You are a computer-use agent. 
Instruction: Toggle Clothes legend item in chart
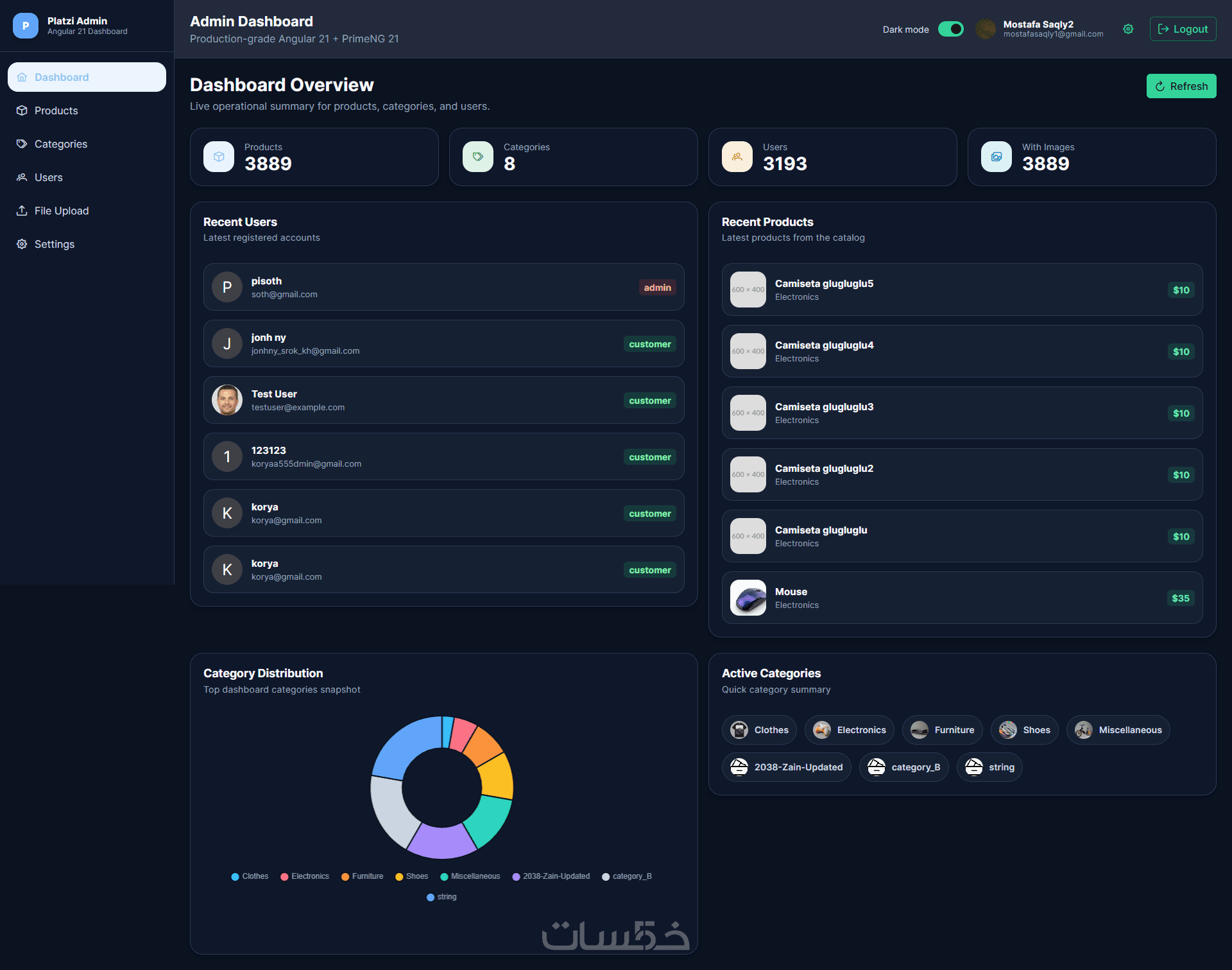tap(250, 876)
